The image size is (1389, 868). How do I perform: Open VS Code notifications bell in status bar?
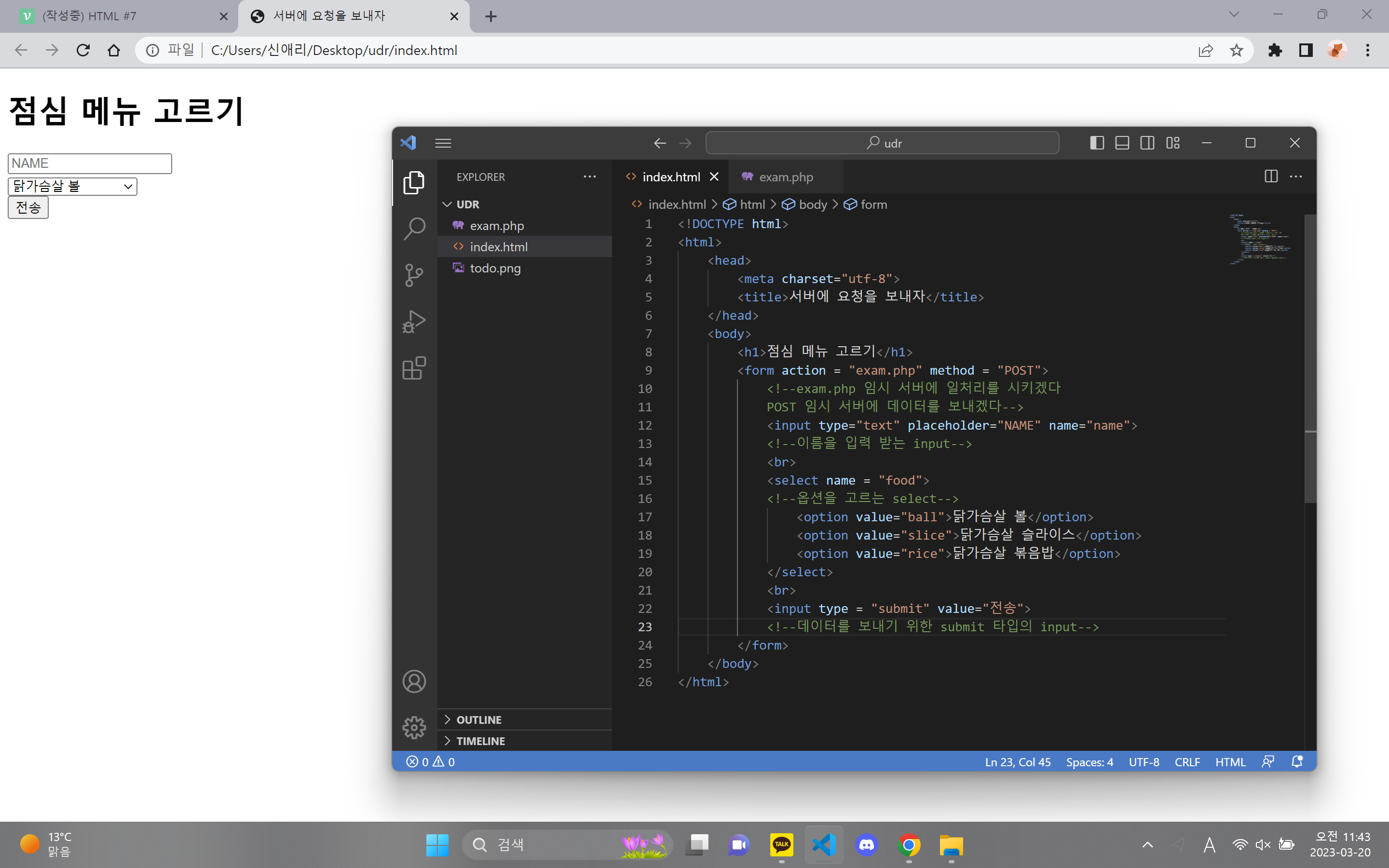point(1296,762)
